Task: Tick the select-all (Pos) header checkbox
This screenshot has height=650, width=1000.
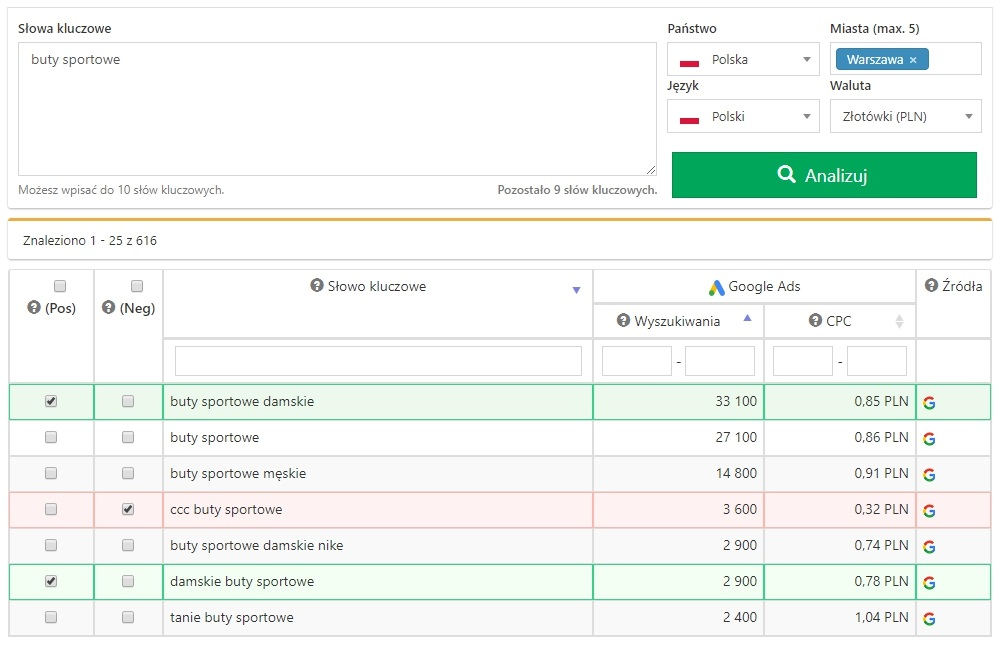Action: pyautogui.click(x=60, y=286)
